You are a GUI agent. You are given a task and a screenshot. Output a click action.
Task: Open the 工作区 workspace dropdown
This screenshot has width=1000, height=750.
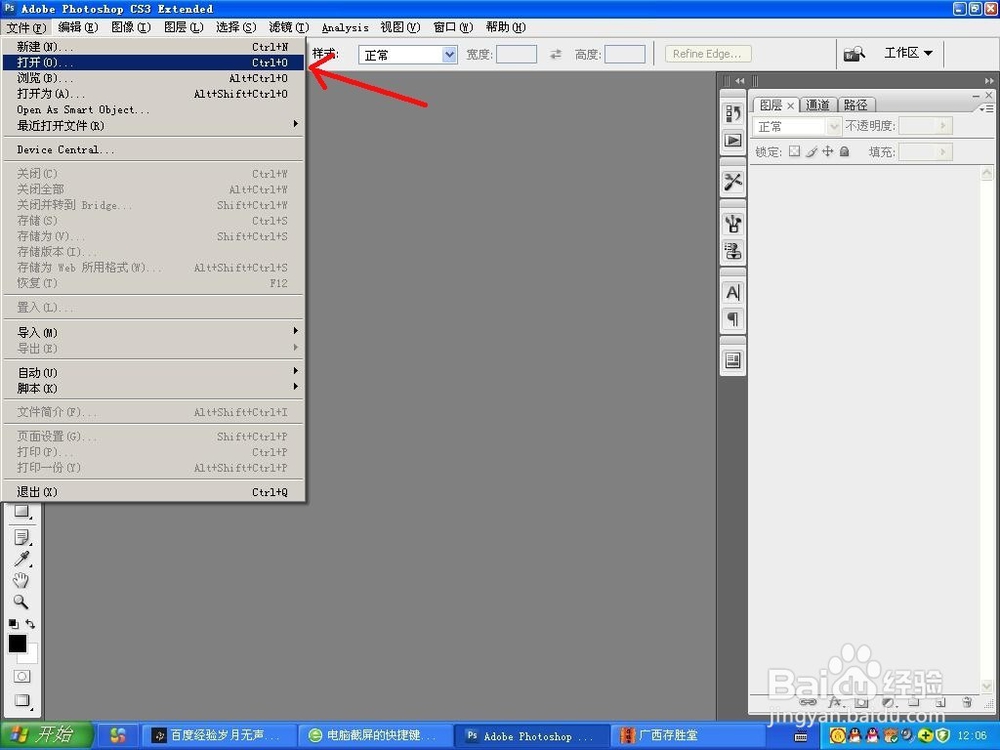pos(908,53)
